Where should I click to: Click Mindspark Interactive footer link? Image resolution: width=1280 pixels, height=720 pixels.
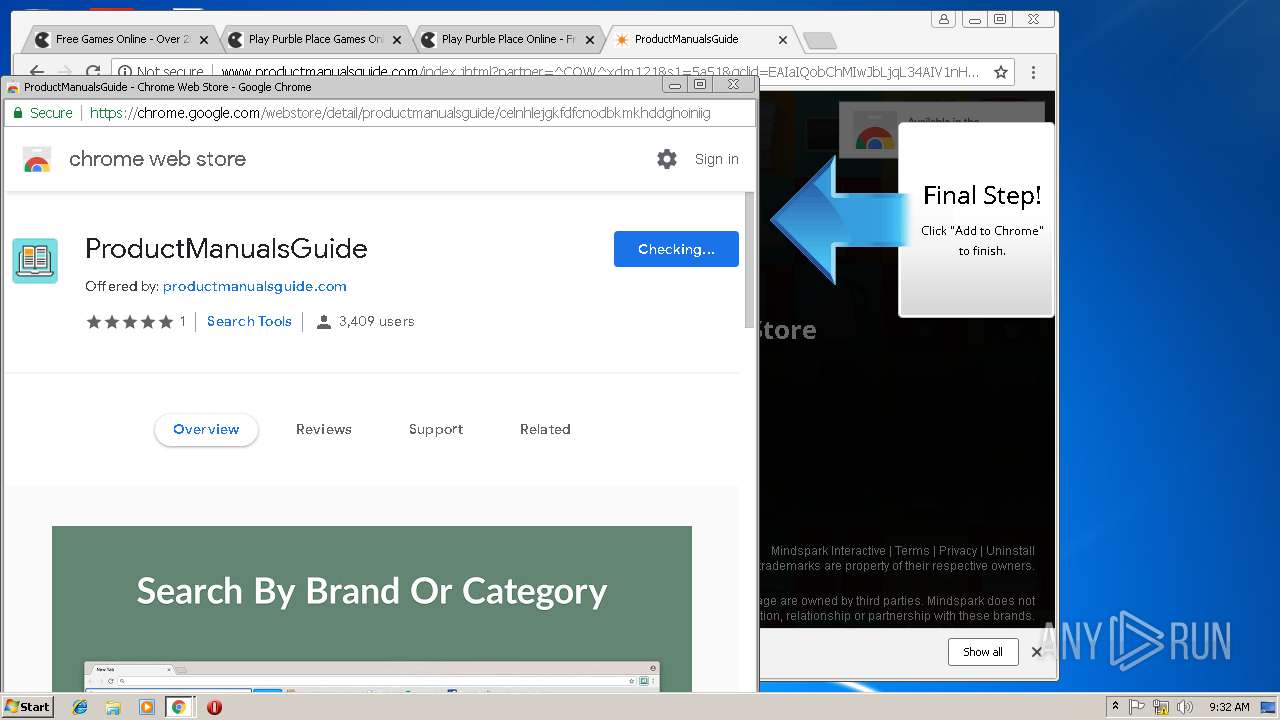(x=828, y=551)
